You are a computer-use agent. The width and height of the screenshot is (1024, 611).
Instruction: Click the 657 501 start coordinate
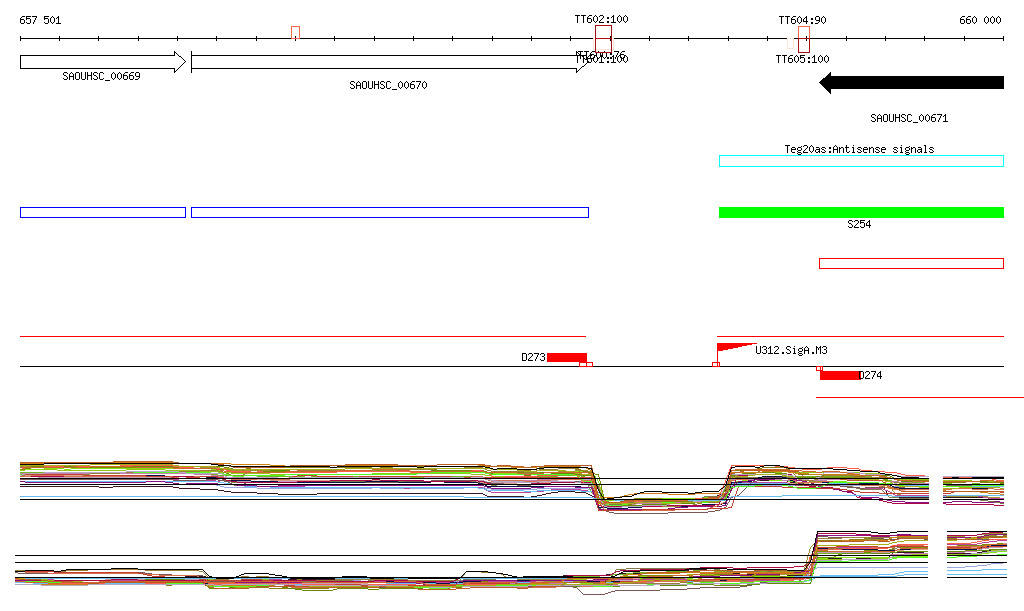(40, 20)
